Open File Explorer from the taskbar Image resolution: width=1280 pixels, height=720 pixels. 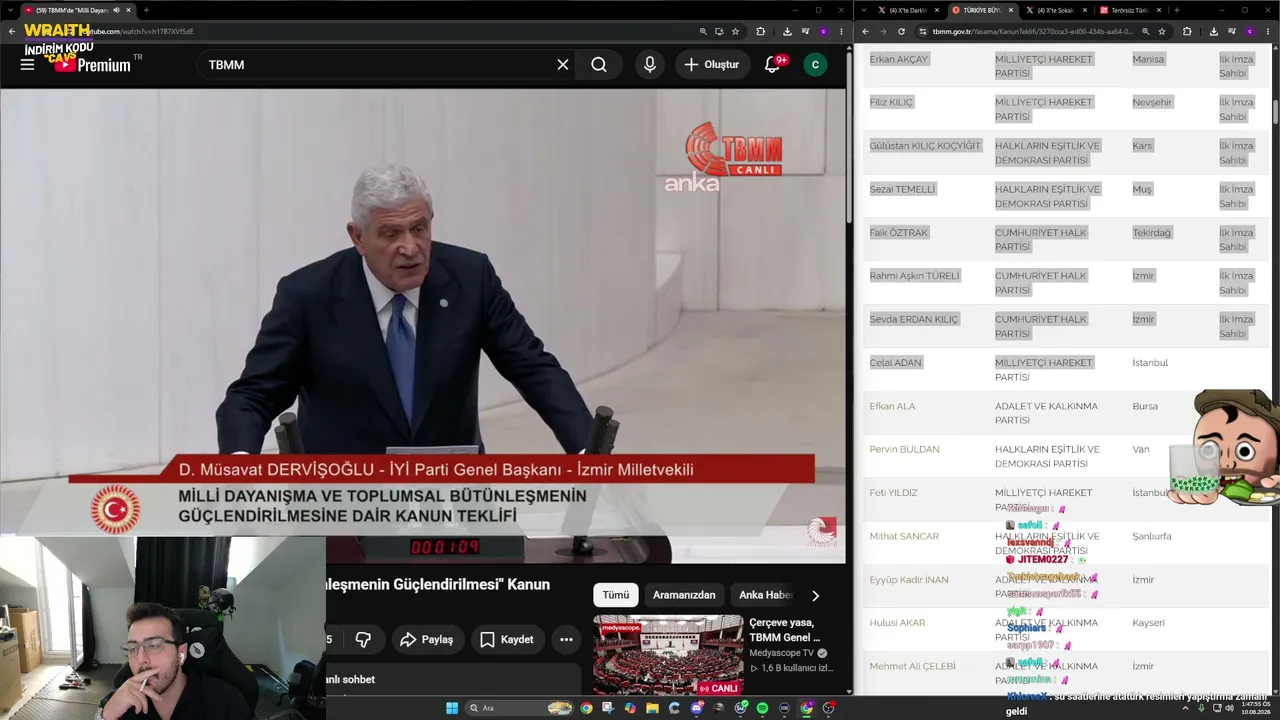tap(652, 708)
